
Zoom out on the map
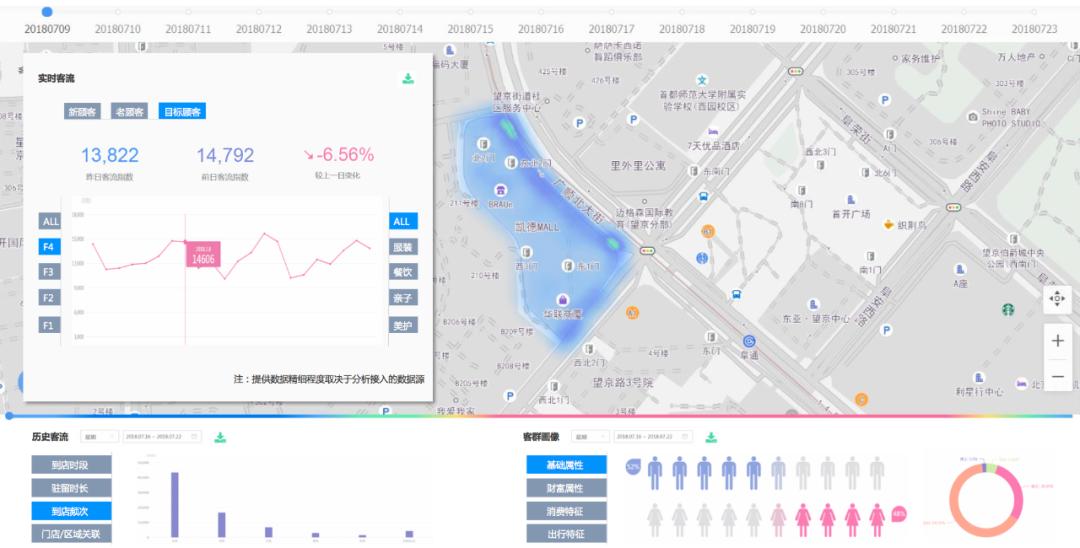click(1057, 377)
